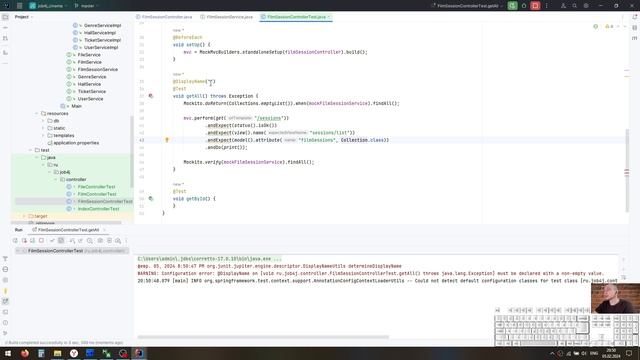Screen dimensions: 640x360
Task: Open TicketServiceImpl in project tree
Action: coord(102,40)
